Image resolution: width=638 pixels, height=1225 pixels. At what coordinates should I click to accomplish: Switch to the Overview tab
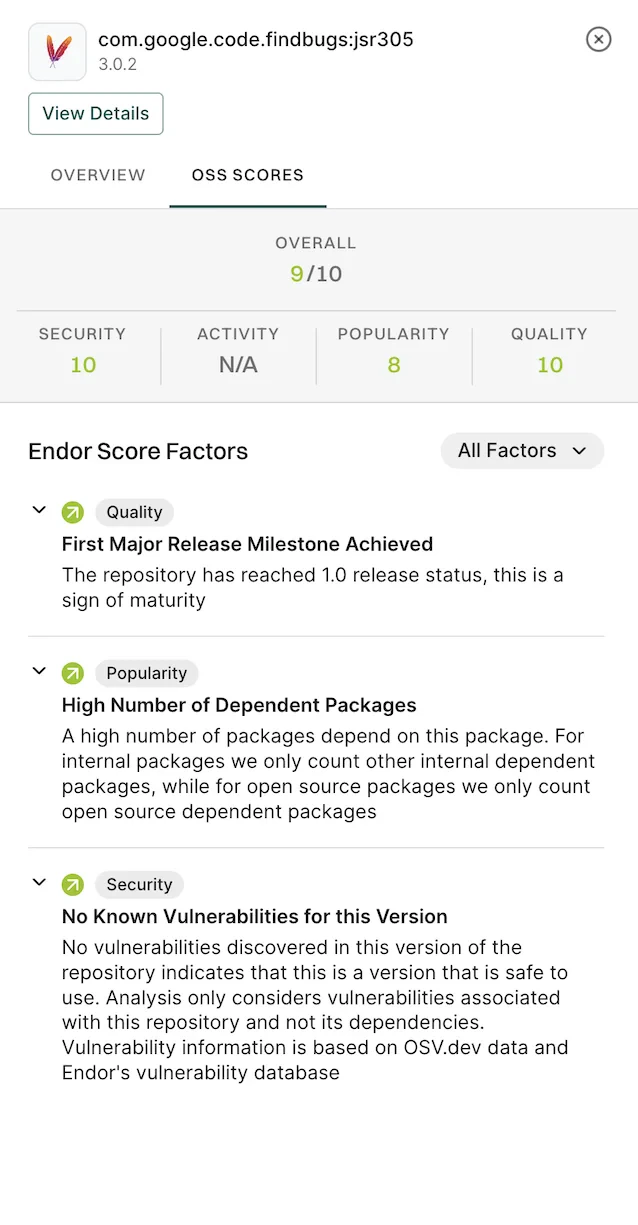[97, 175]
